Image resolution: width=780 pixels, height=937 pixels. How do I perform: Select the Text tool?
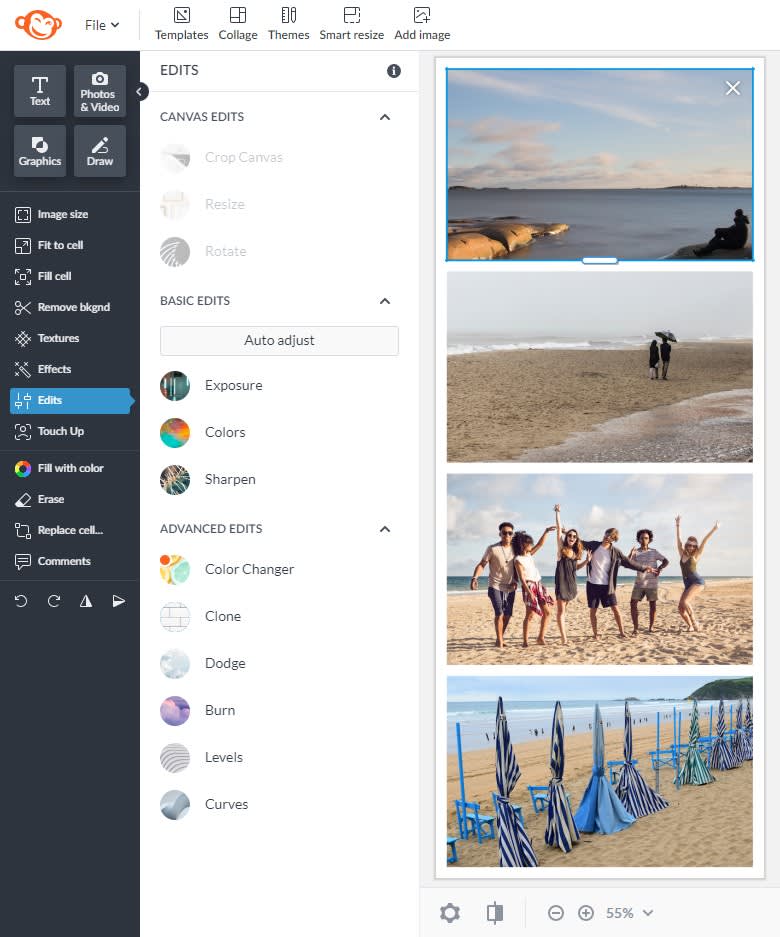[x=40, y=91]
